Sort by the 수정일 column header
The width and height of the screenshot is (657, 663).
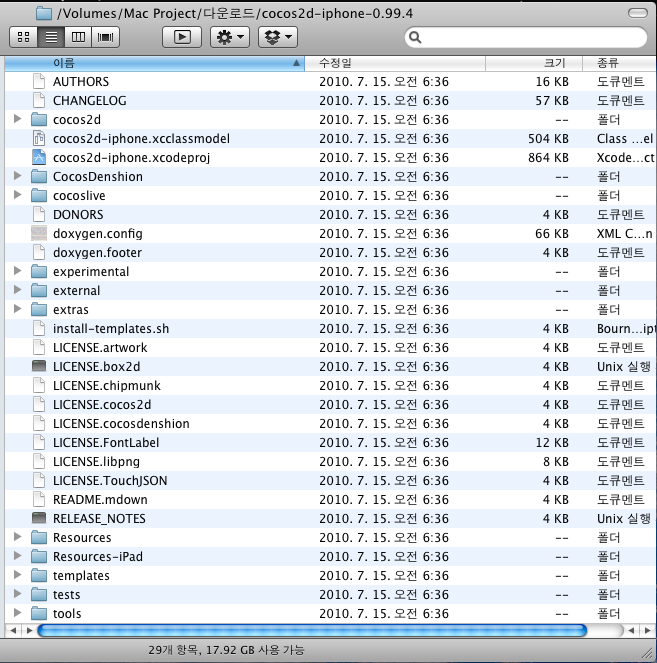click(x=395, y=63)
